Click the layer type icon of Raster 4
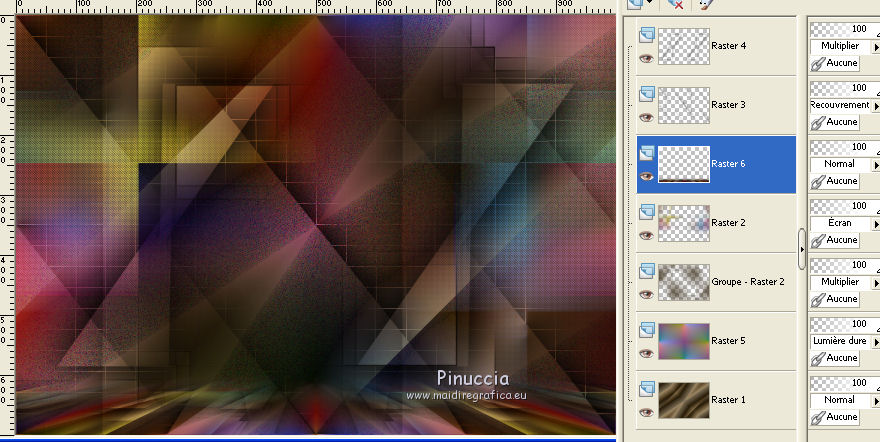The height and width of the screenshot is (442, 880). point(647,35)
